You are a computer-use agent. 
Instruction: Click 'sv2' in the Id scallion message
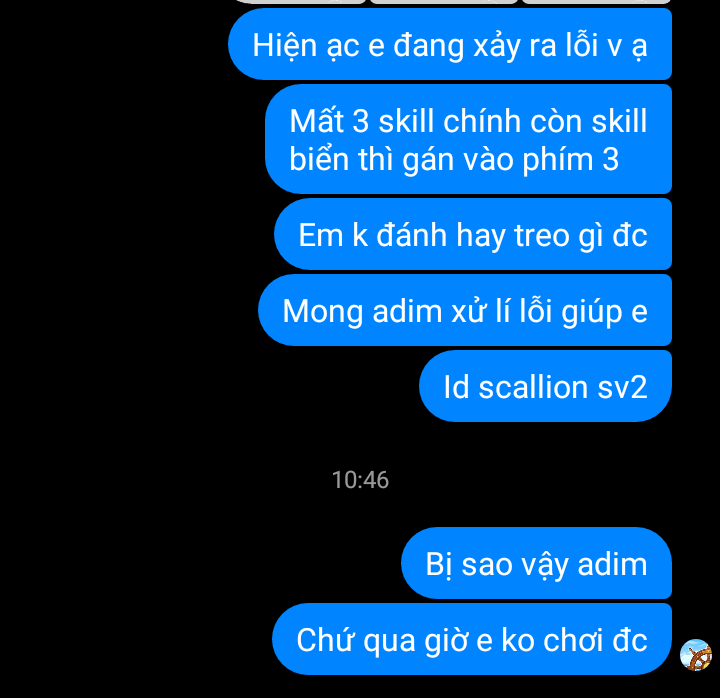point(623,387)
